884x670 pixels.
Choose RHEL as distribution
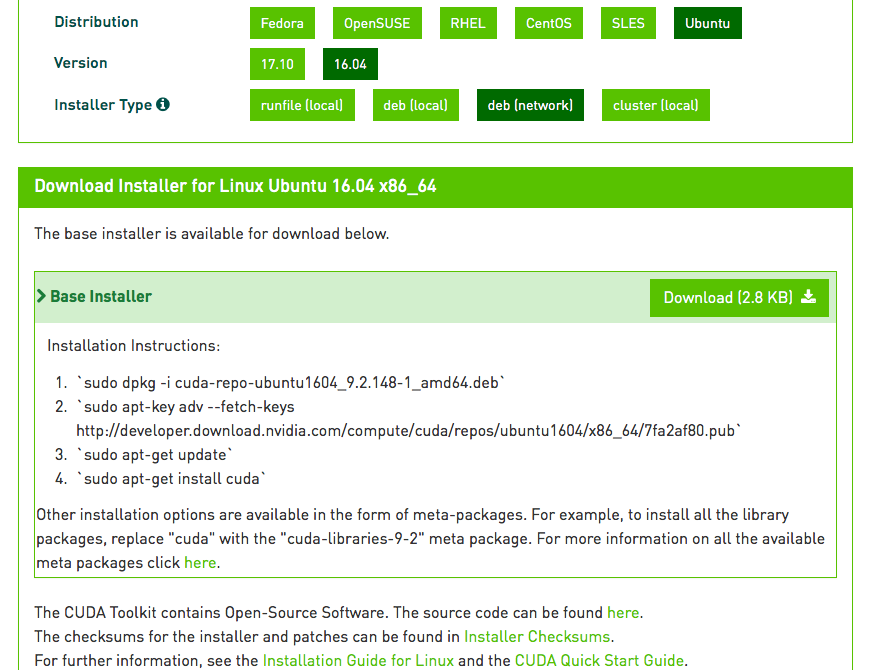pyautogui.click(x=468, y=23)
